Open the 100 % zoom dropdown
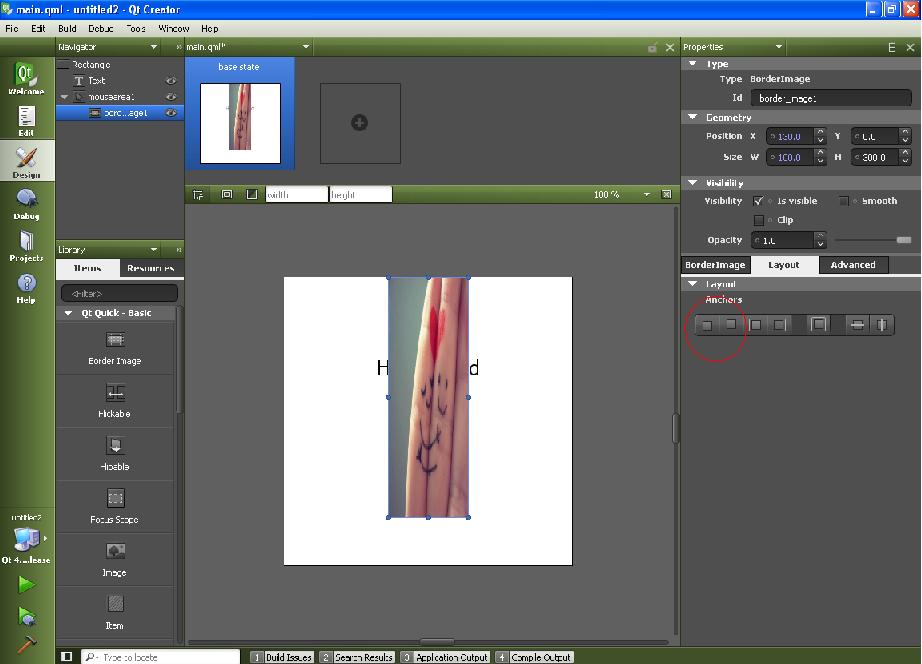This screenshot has height=664, width=922. [647, 194]
